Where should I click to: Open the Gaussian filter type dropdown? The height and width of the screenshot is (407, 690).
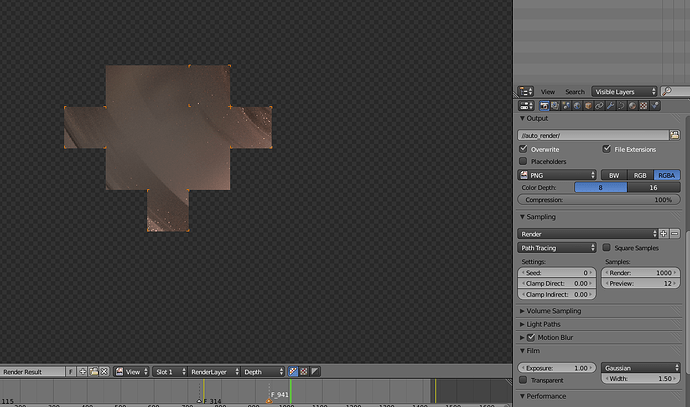click(641, 368)
